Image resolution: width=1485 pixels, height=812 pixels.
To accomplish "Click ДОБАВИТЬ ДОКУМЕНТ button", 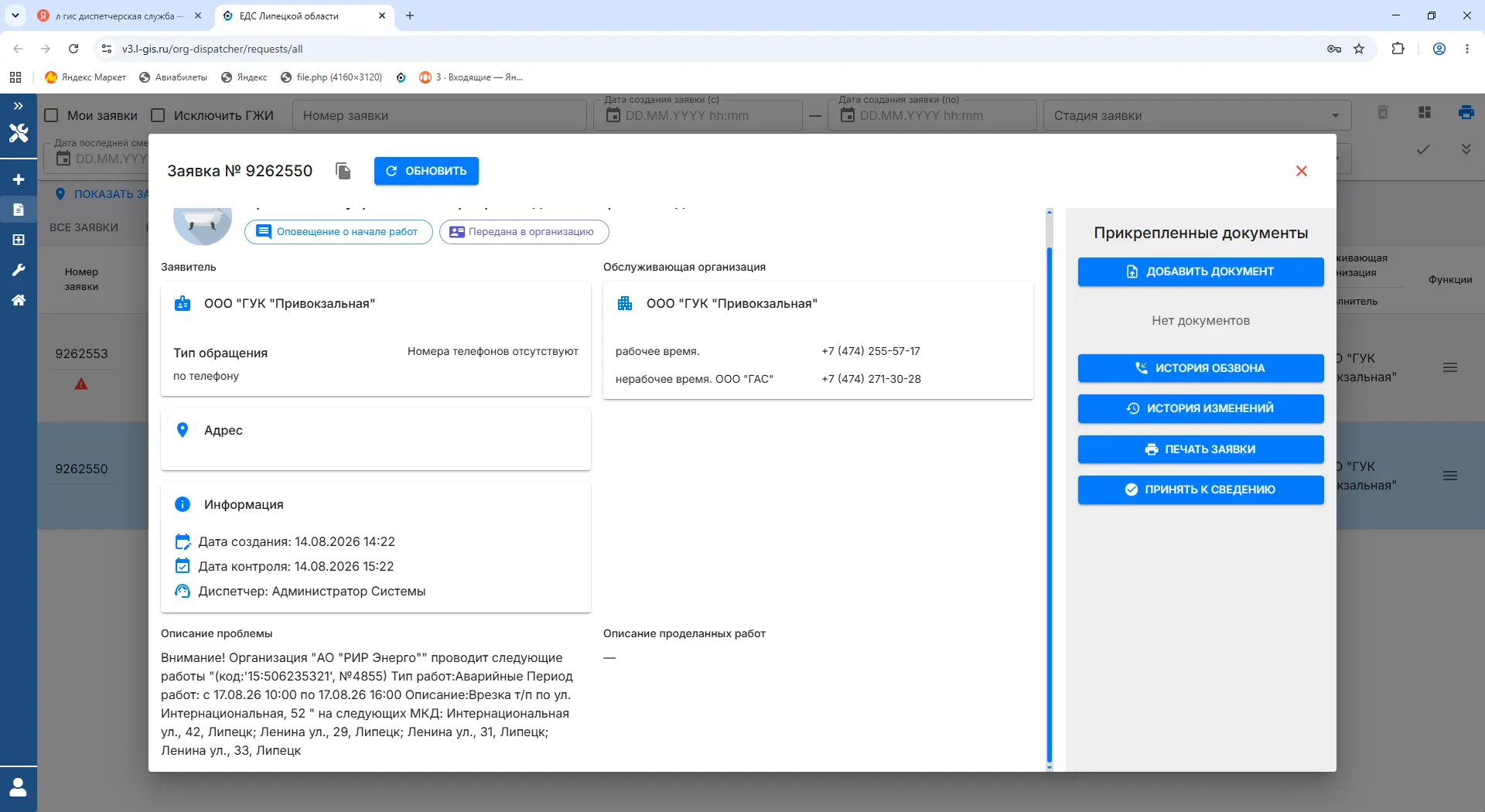I will tap(1200, 271).
